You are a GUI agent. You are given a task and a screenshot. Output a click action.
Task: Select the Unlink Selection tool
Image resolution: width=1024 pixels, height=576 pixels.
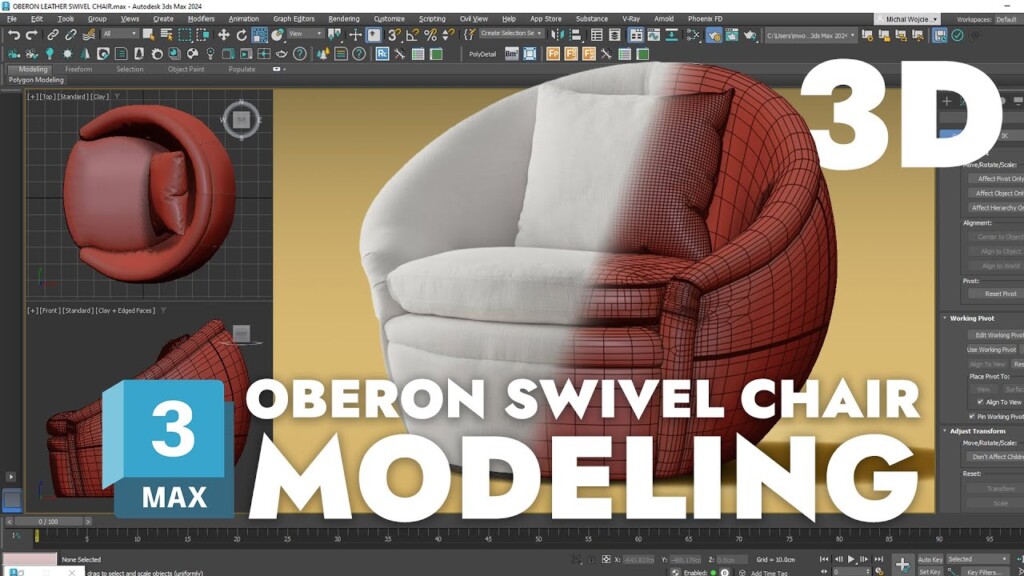tap(71, 35)
